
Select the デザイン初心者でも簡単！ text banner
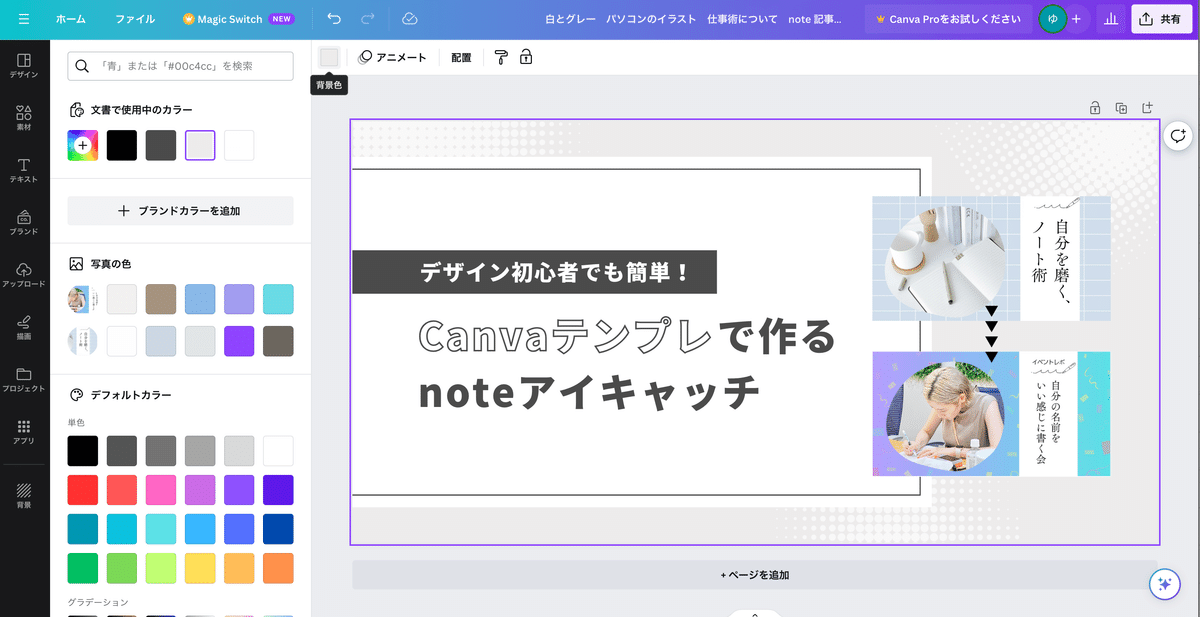[534, 272]
